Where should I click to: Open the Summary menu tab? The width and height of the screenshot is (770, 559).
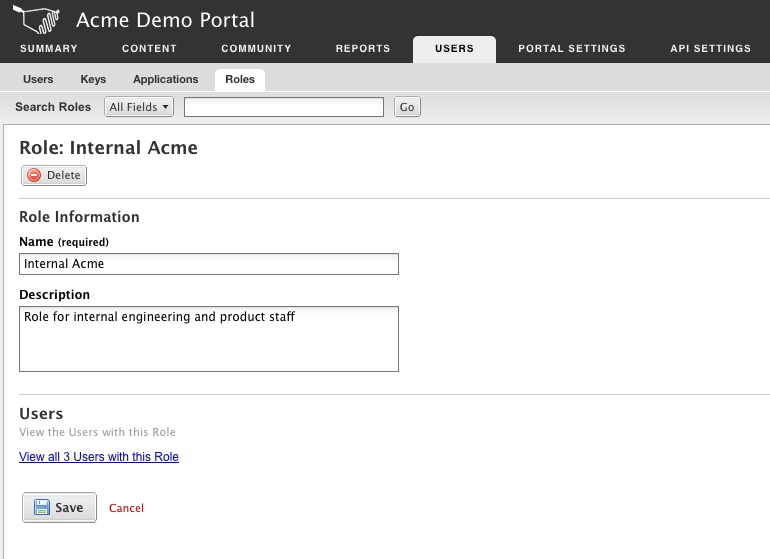click(49, 49)
